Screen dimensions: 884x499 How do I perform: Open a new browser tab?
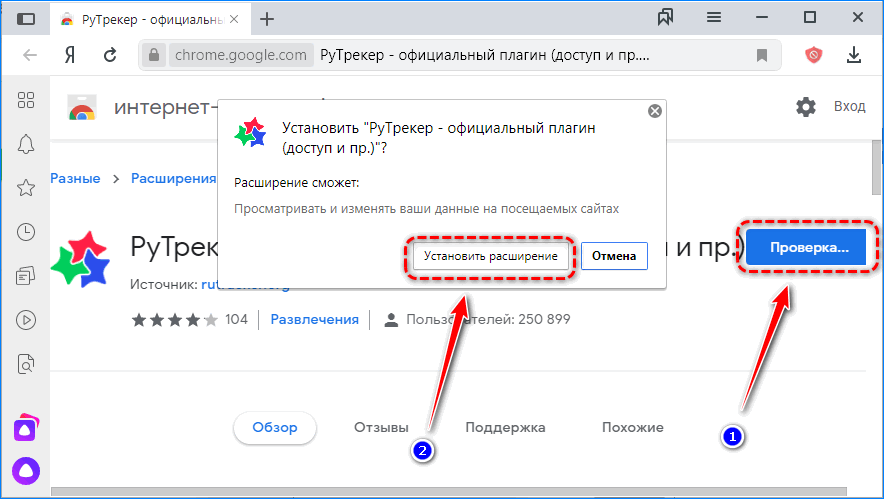(x=267, y=19)
